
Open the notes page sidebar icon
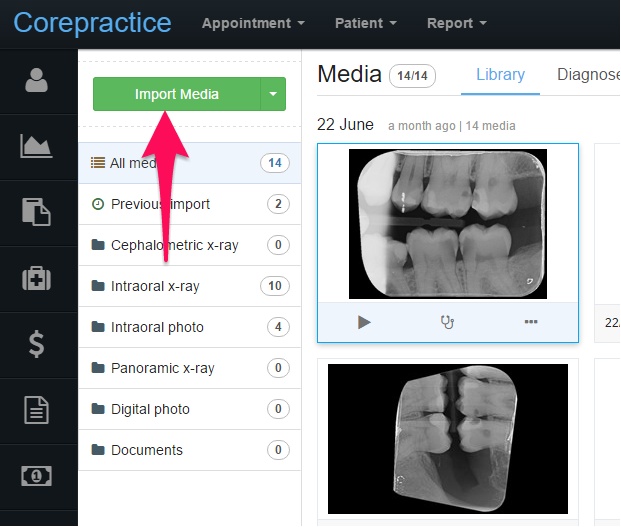click(x=36, y=410)
